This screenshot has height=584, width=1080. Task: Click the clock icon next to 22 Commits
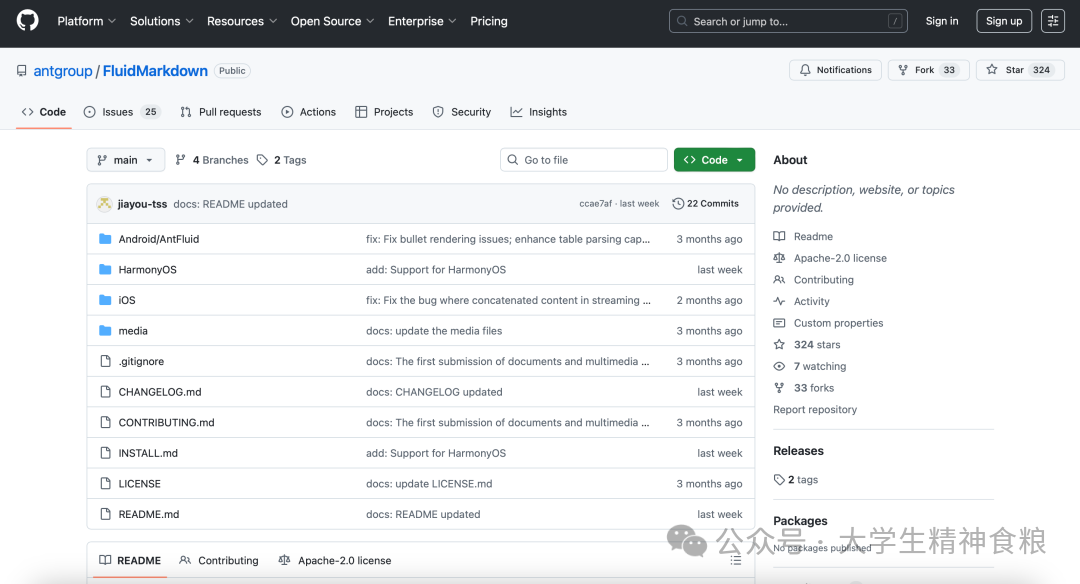tap(678, 204)
